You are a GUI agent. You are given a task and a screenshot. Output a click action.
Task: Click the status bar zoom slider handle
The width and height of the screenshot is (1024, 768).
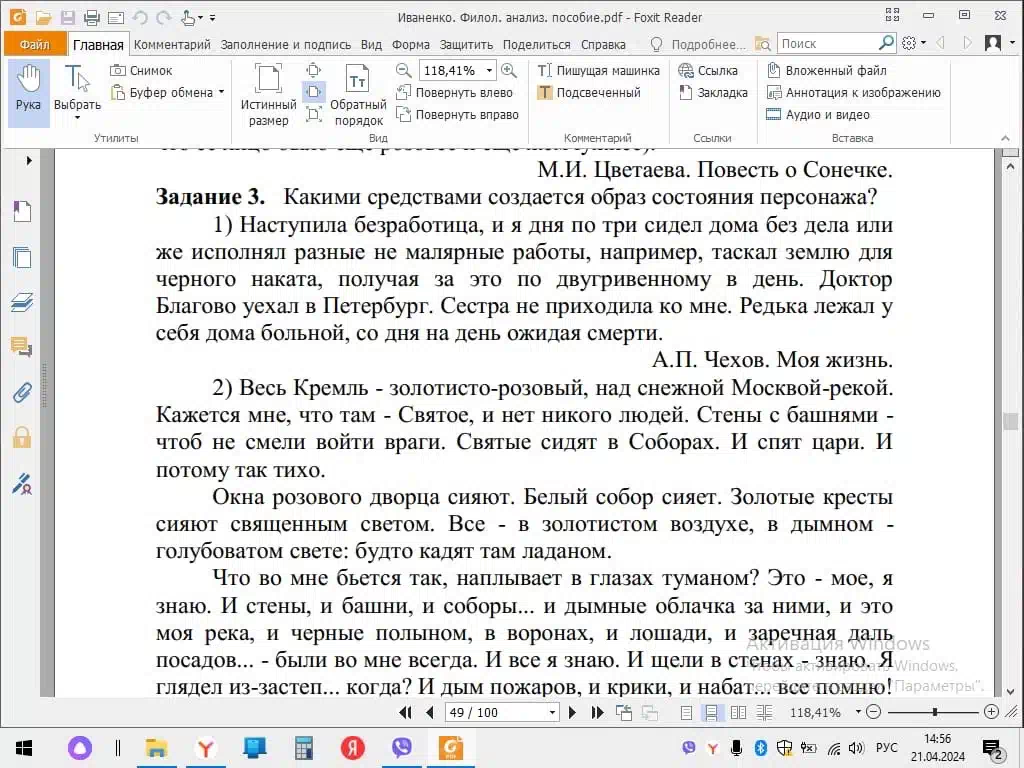(935, 712)
